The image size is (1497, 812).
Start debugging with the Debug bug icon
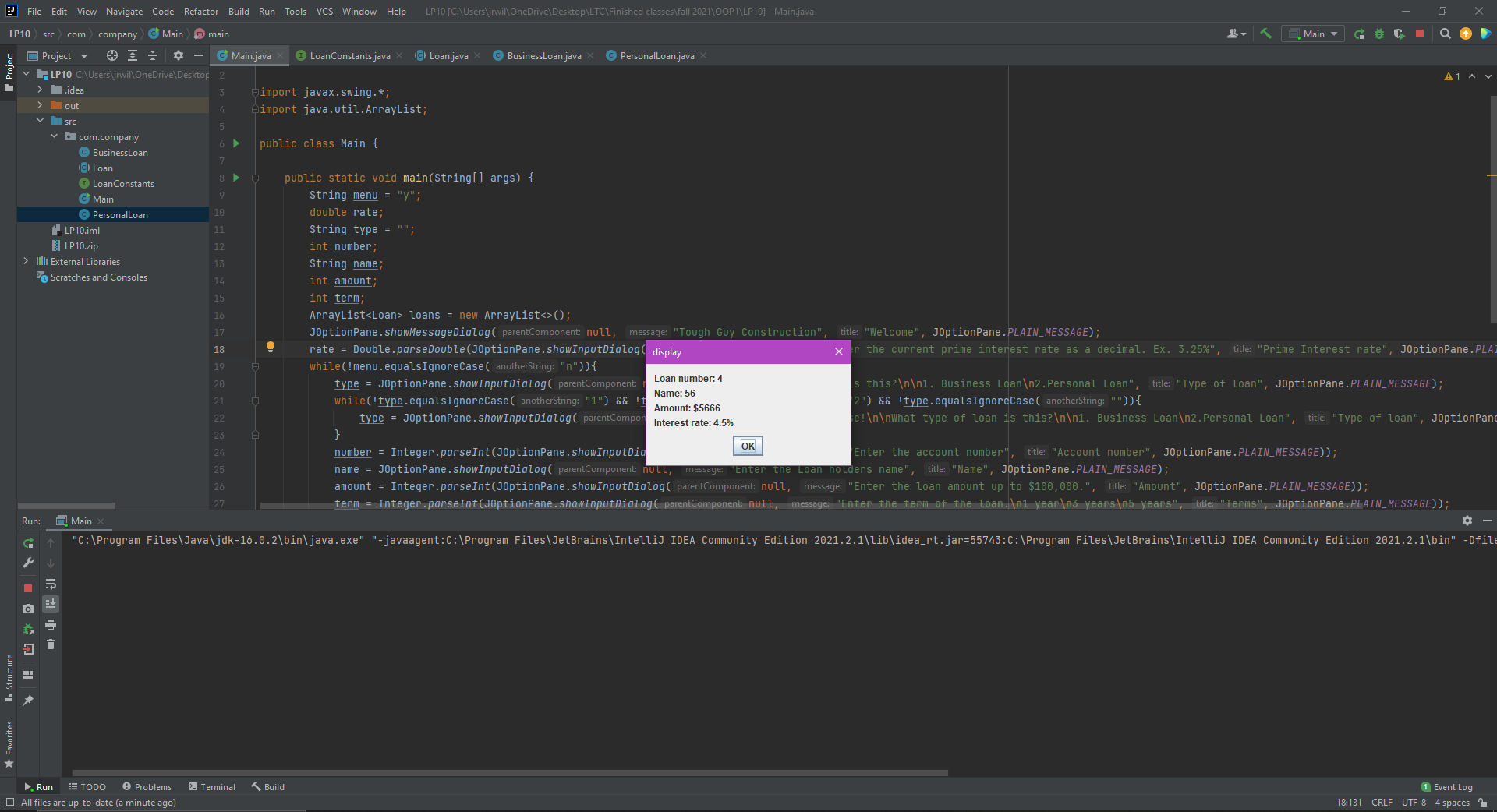click(1379, 34)
